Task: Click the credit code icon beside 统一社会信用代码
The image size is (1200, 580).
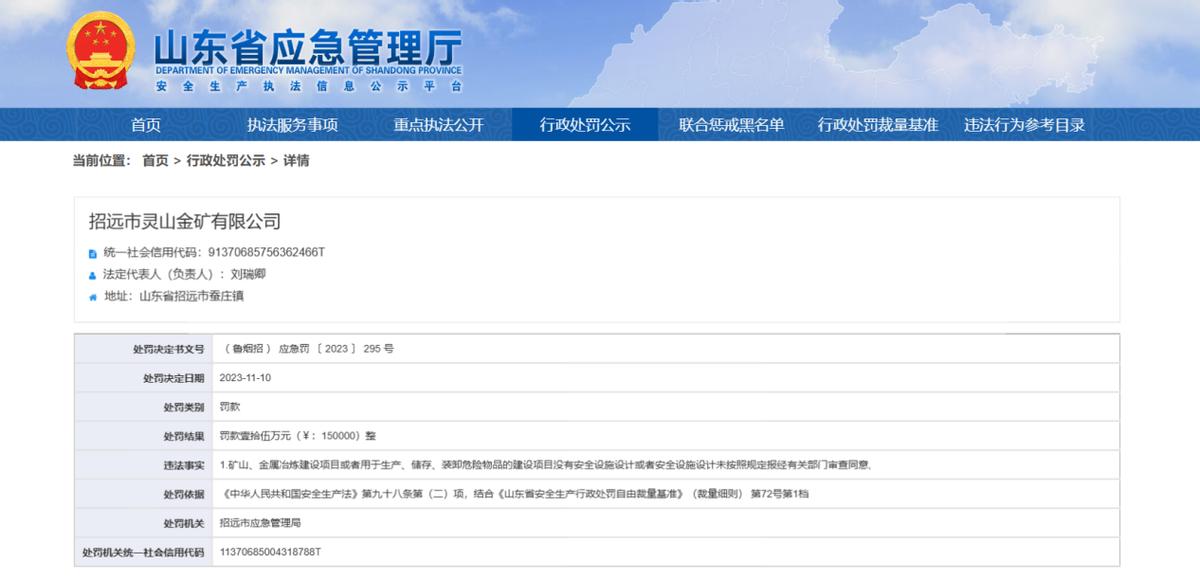Action: [x=93, y=253]
